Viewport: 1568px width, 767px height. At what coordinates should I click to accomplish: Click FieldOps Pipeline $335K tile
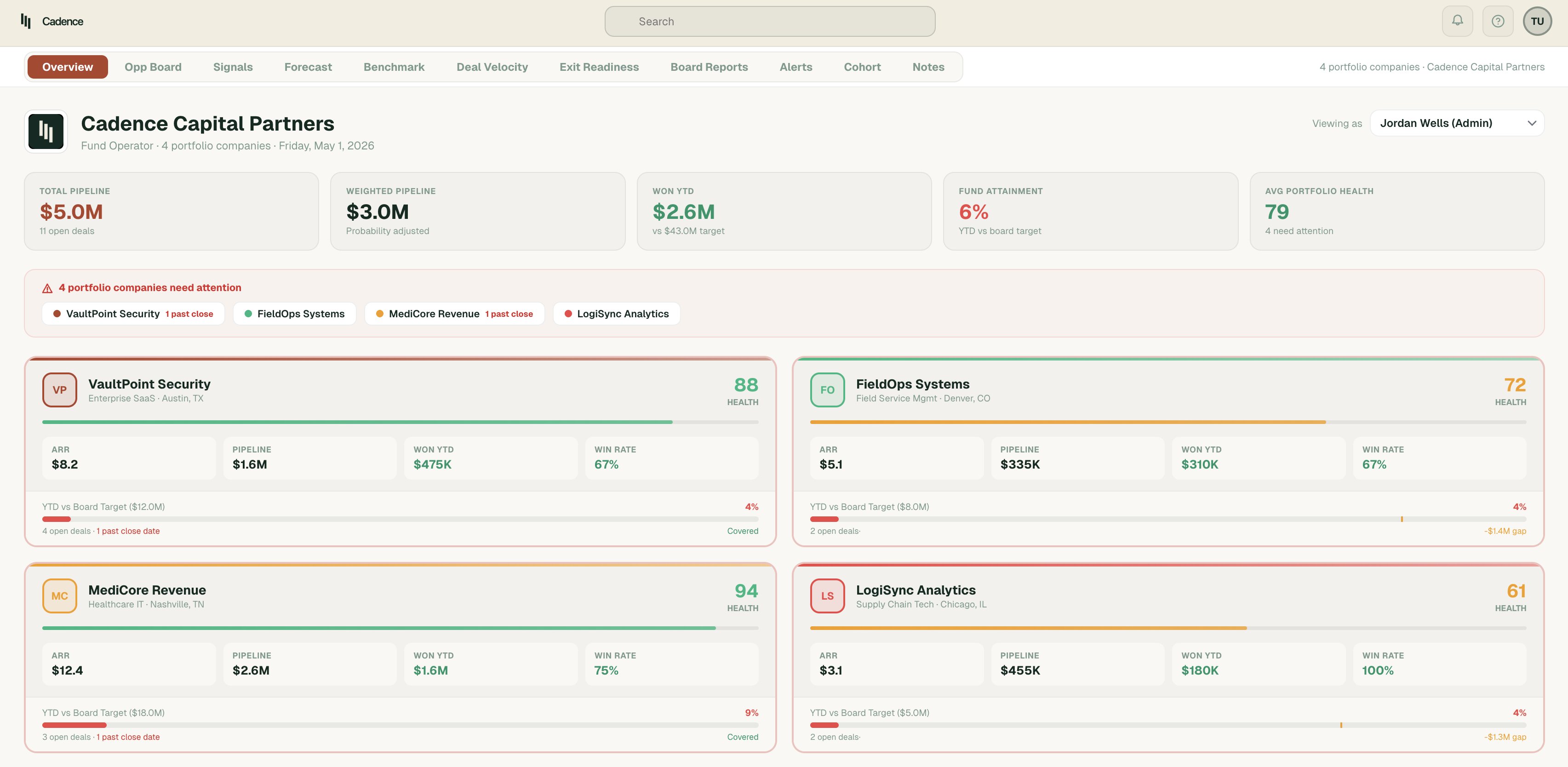coord(1077,458)
